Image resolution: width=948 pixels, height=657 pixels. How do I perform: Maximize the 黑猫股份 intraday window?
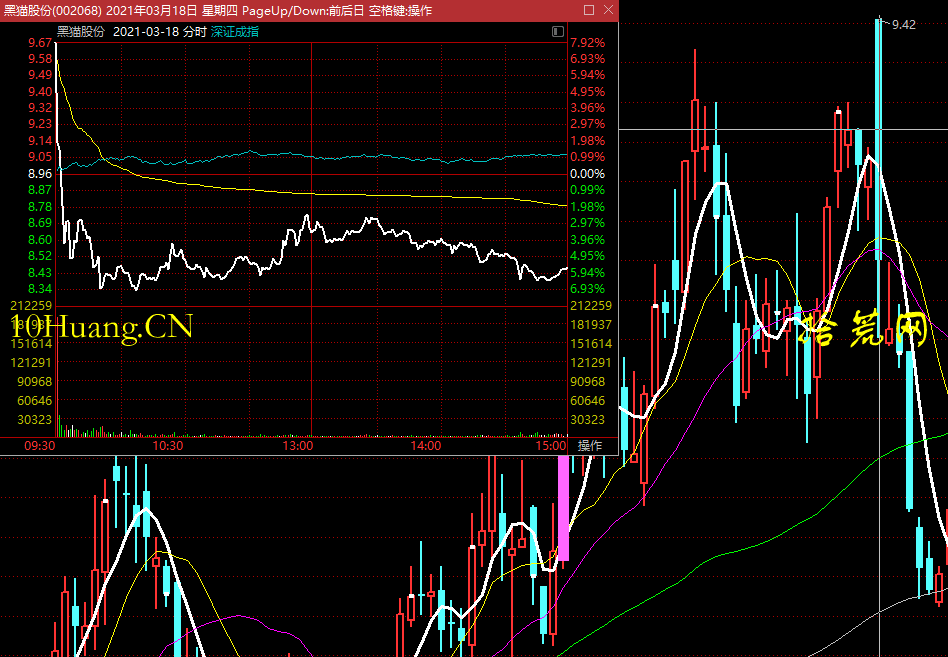[x=589, y=10]
